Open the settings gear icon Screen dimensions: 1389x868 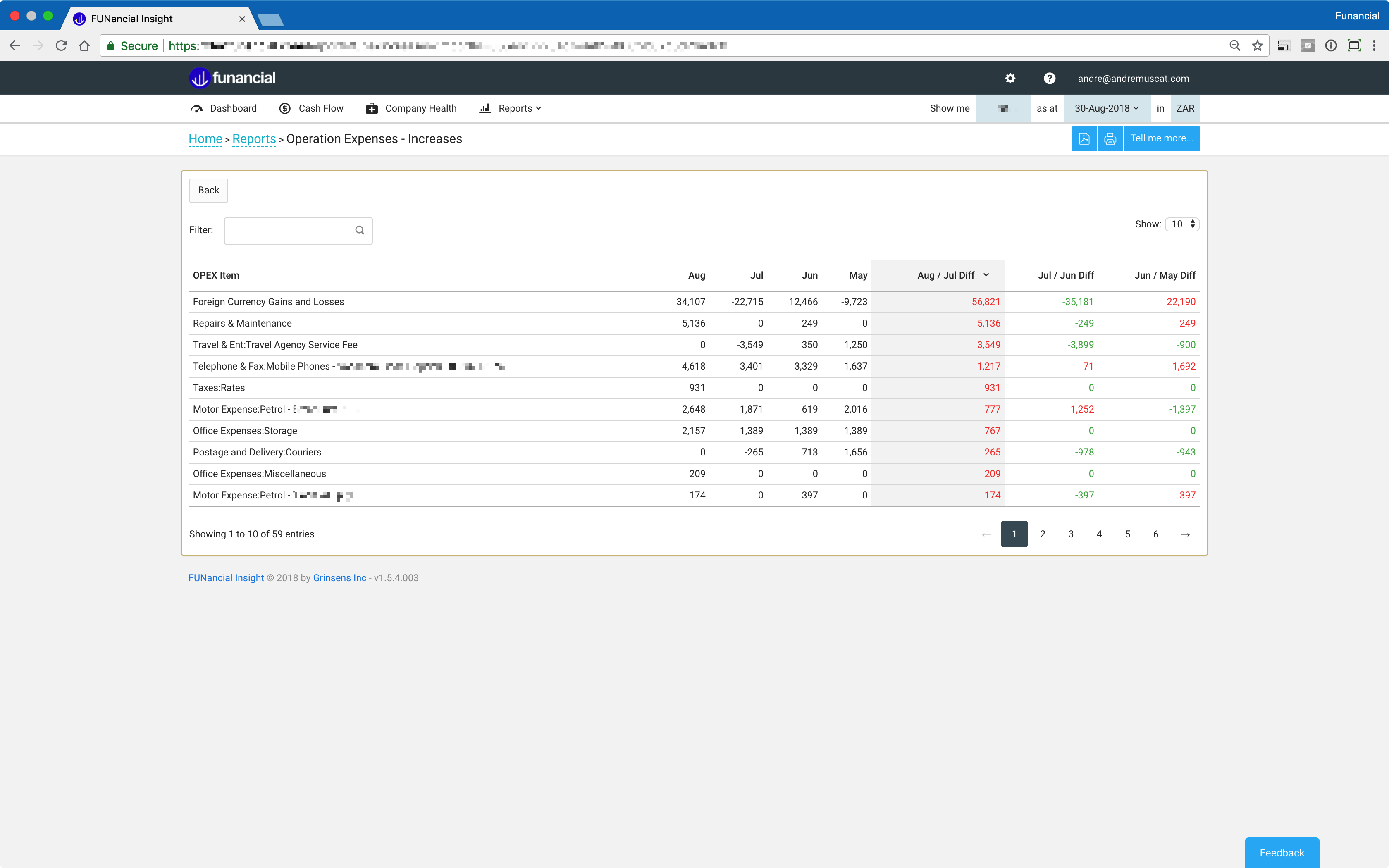click(1010, 79)
